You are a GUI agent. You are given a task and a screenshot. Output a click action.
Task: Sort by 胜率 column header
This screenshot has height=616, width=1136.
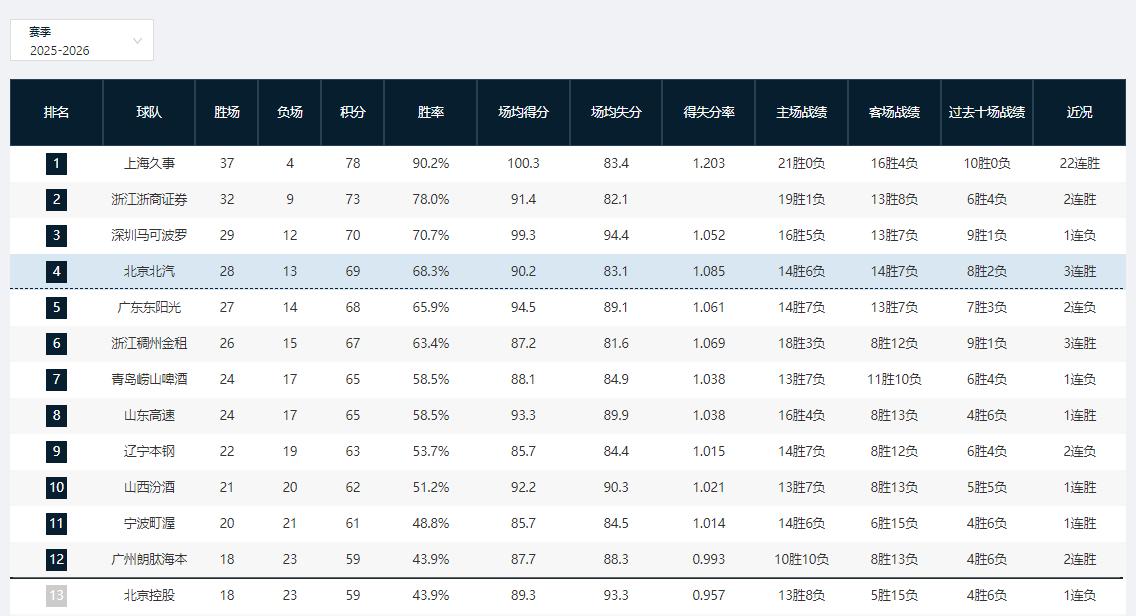[430, 112]
